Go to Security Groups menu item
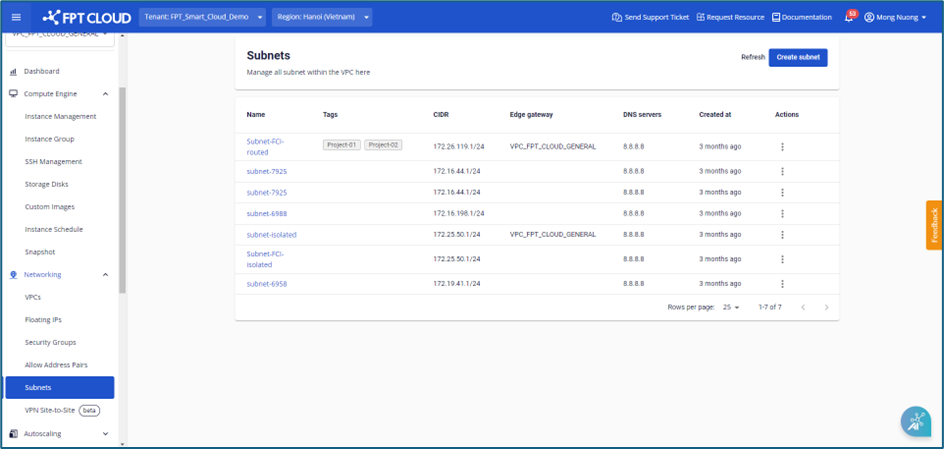This screenshot has width=944, height=449. [x=50, y=342]
